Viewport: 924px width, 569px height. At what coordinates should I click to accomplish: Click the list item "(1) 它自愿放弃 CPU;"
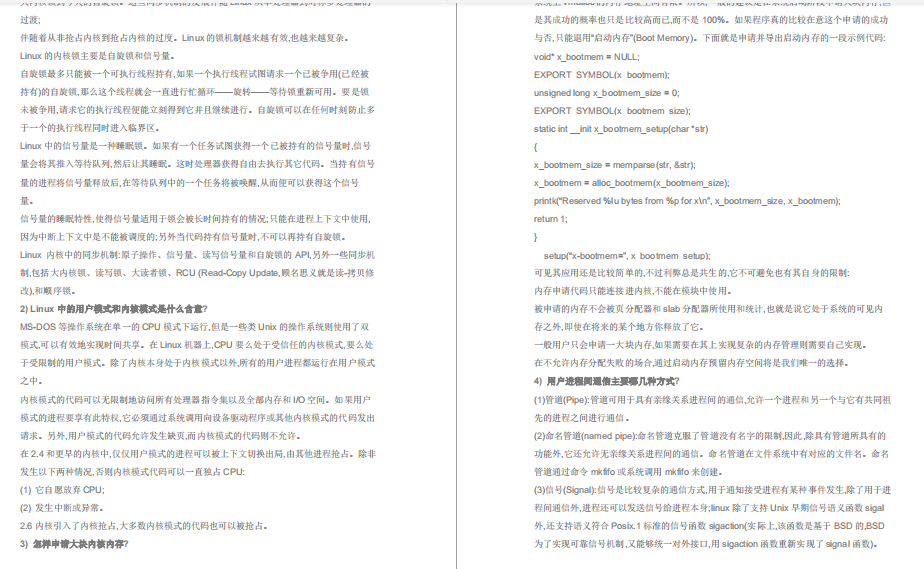click(x=62, y=489)
